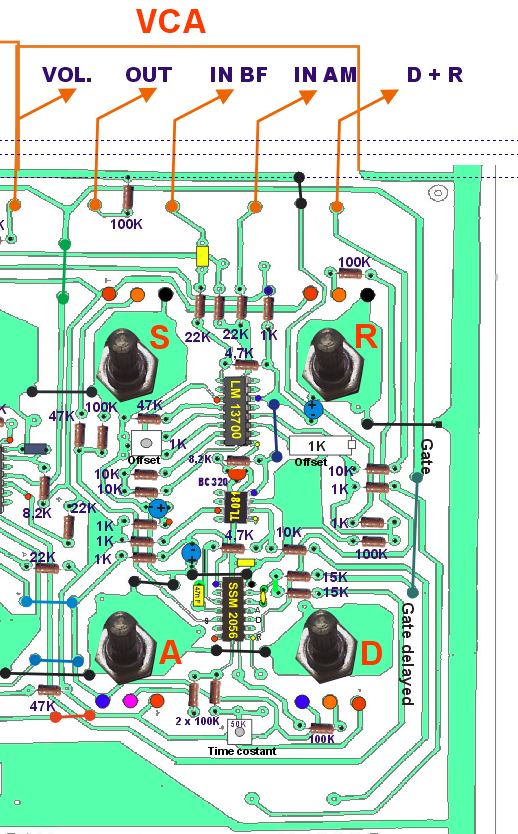Screen dimensions: 518x834
Task: Click the black pad beside the S label
Action: point(165,294)
